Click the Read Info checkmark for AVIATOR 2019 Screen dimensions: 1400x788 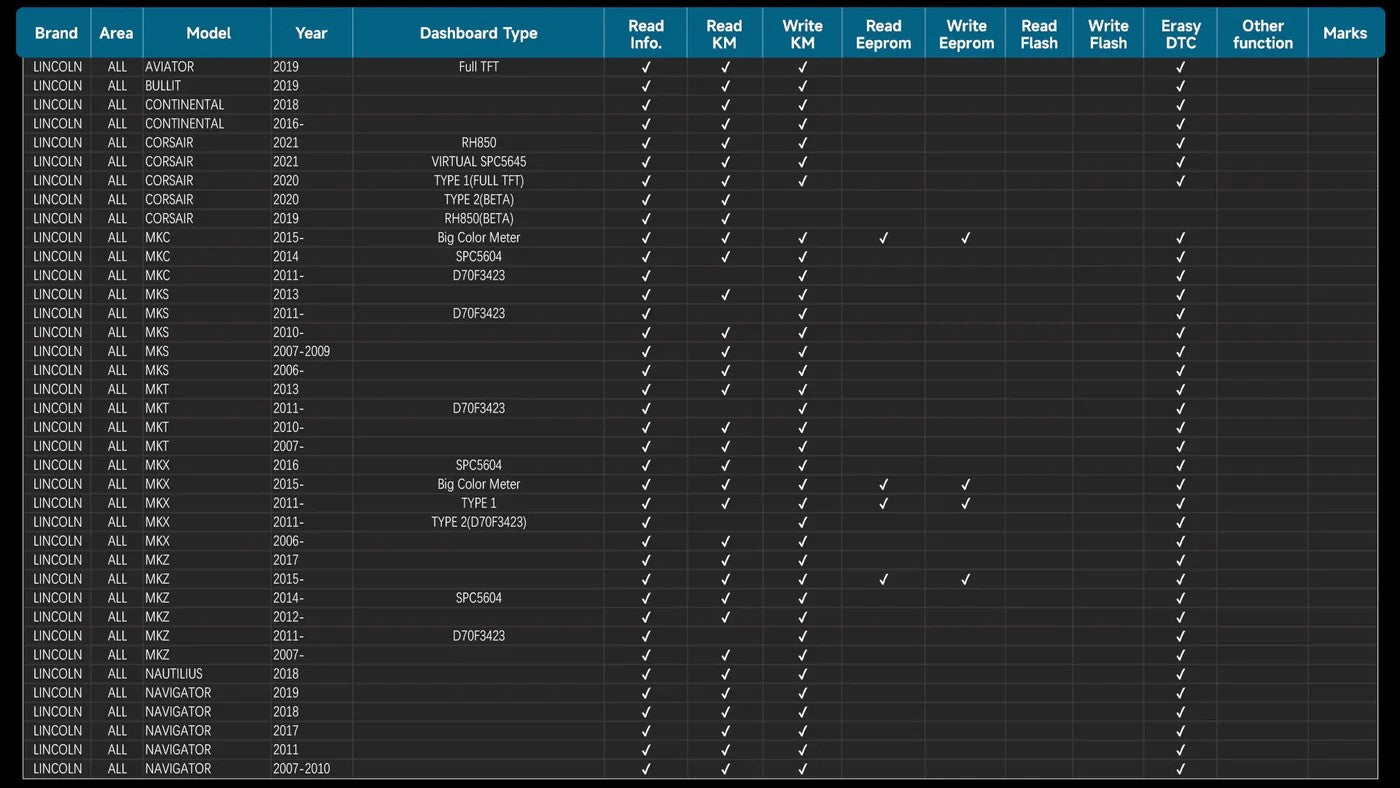[646, 67]
